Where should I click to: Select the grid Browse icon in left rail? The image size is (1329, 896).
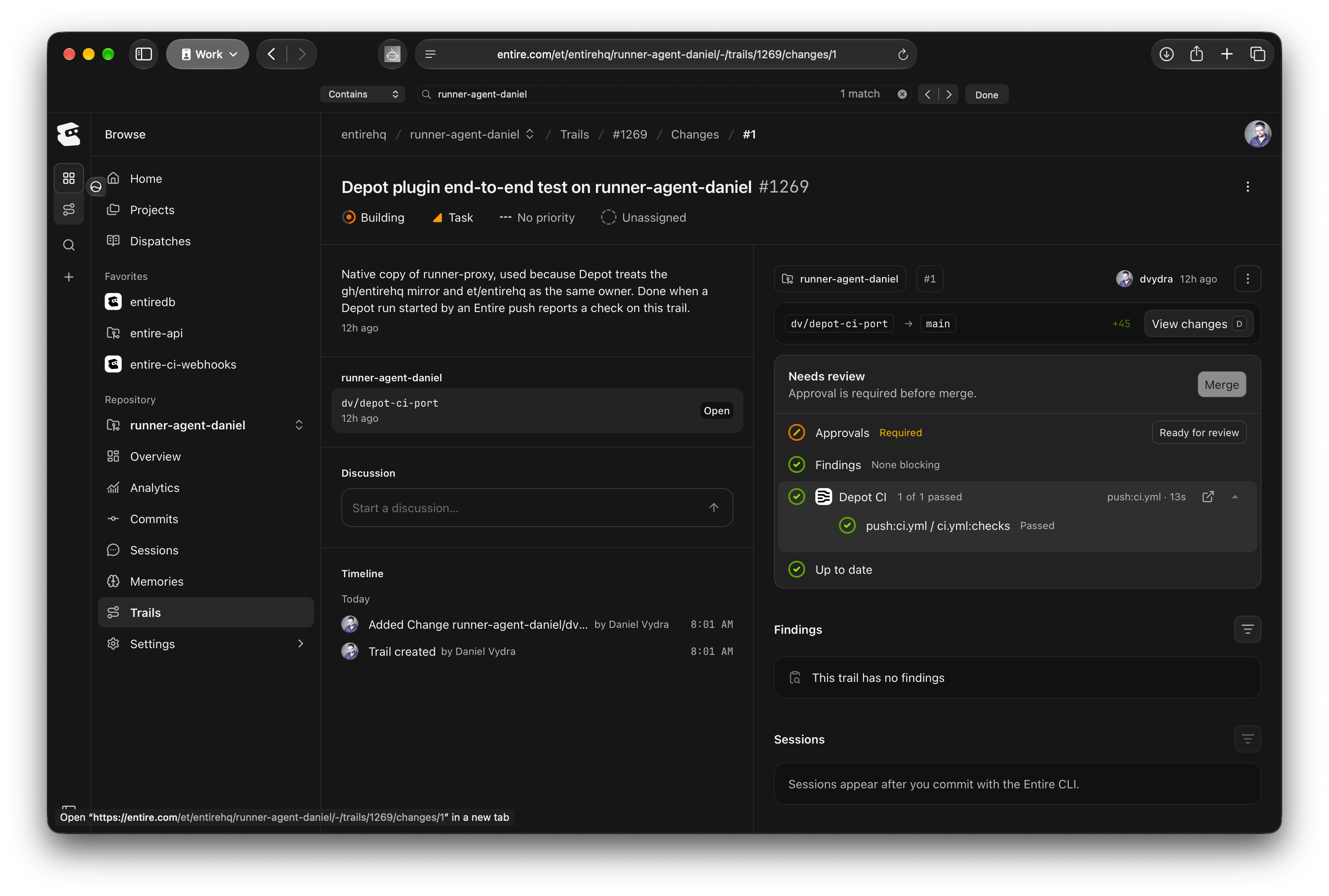[x=68, y=178]
